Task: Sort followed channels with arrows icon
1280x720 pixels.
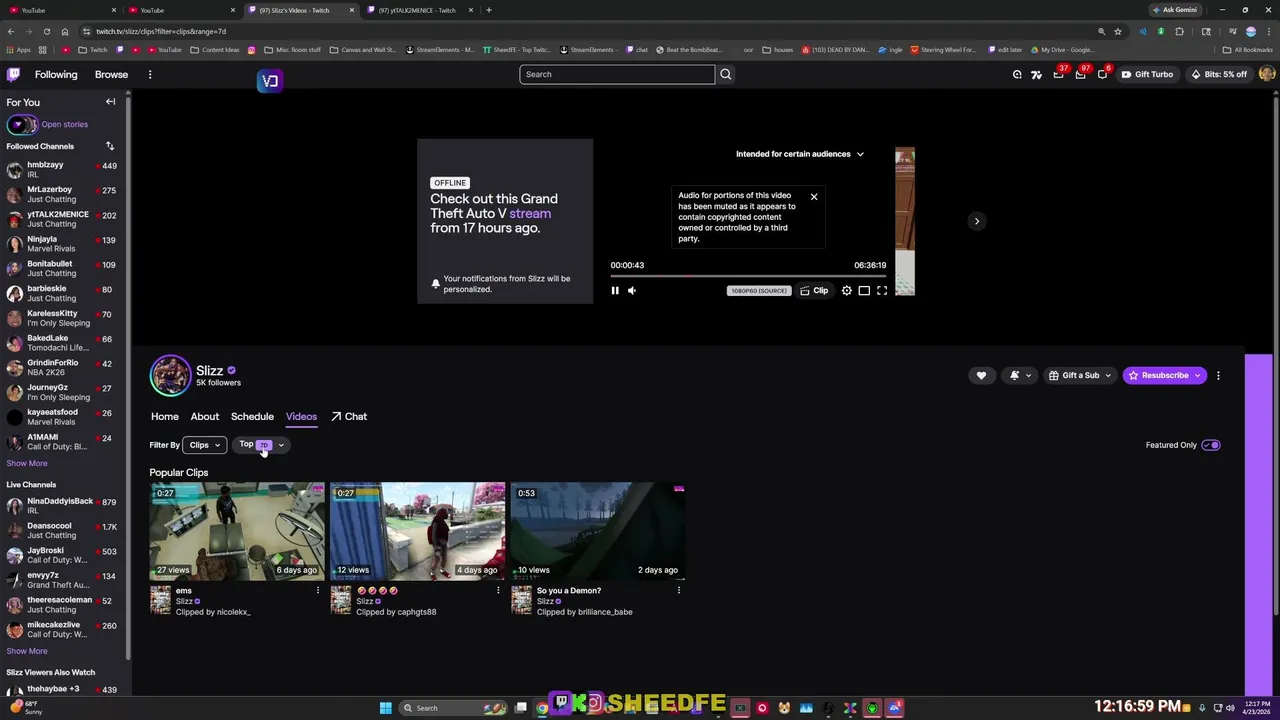Action: 110,146
